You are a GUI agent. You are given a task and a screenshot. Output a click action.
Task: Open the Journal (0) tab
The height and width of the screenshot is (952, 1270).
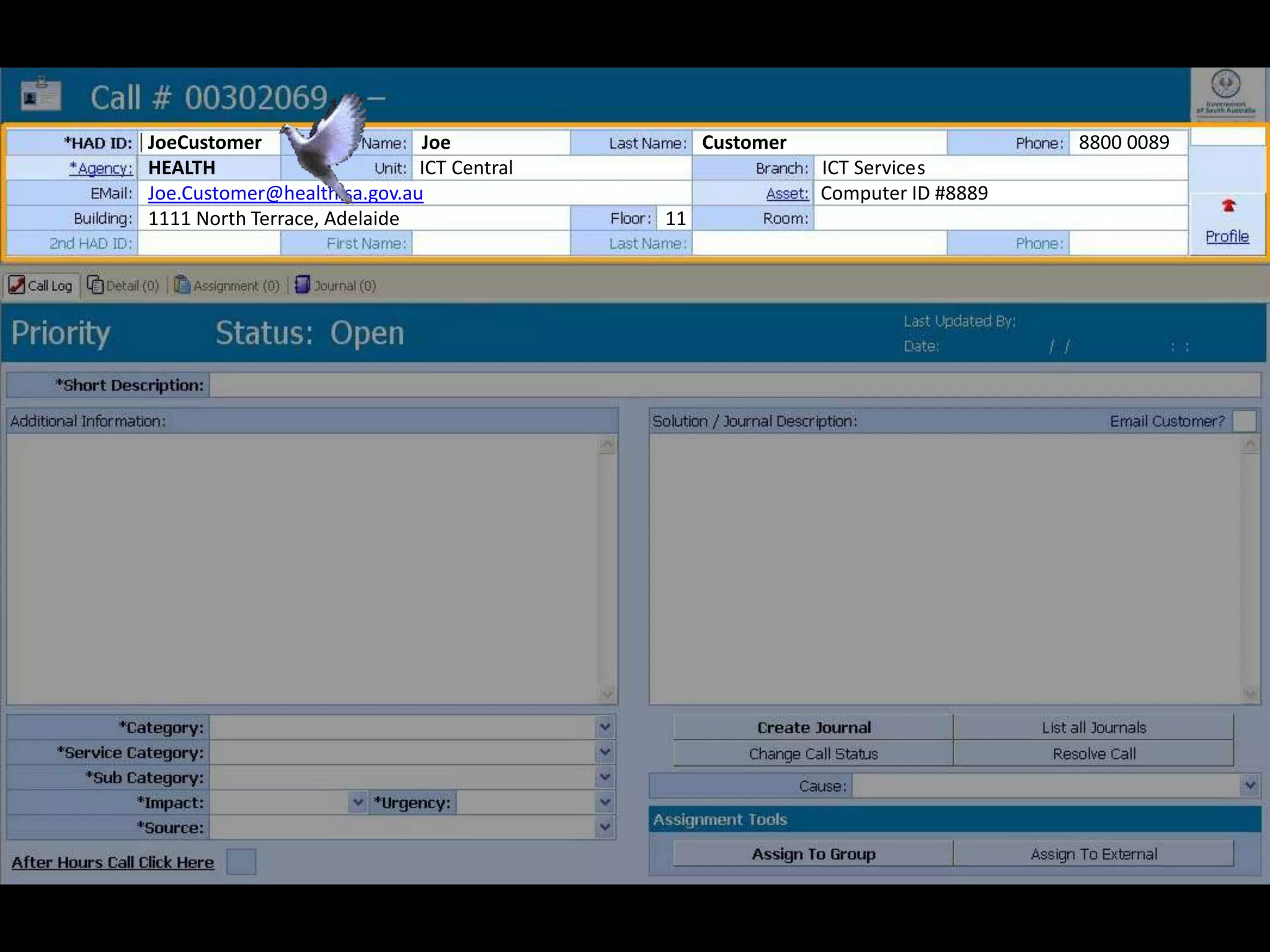coord(344,286)
